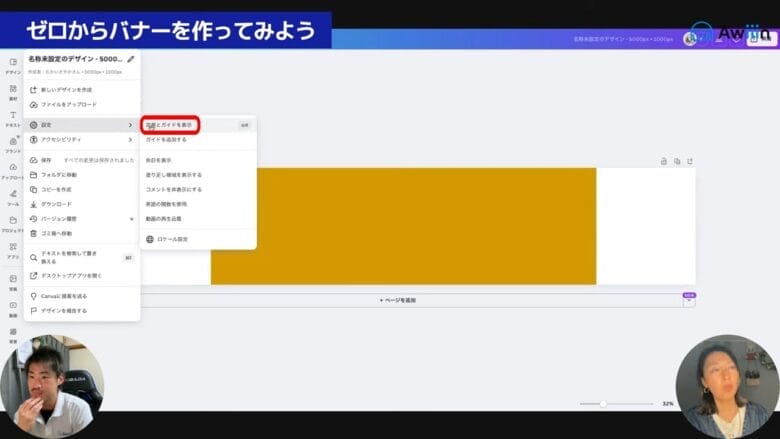Choose ガイドを追加する from the submenu
Viewport: 780px width, 439px height.
coord(198,140)
